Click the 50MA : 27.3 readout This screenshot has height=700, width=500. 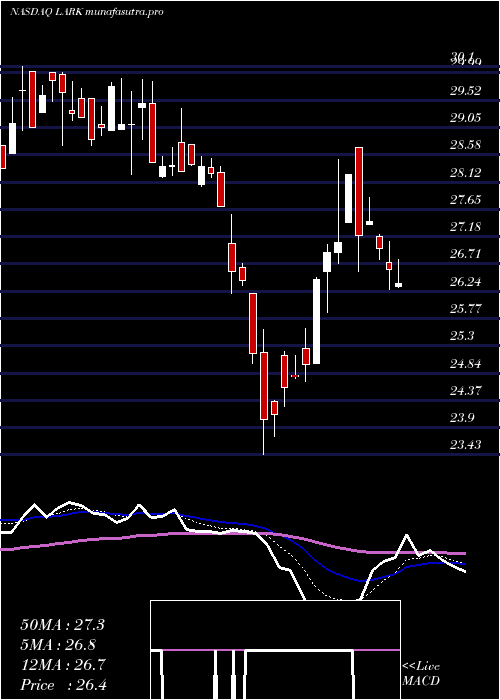[62, 625]
